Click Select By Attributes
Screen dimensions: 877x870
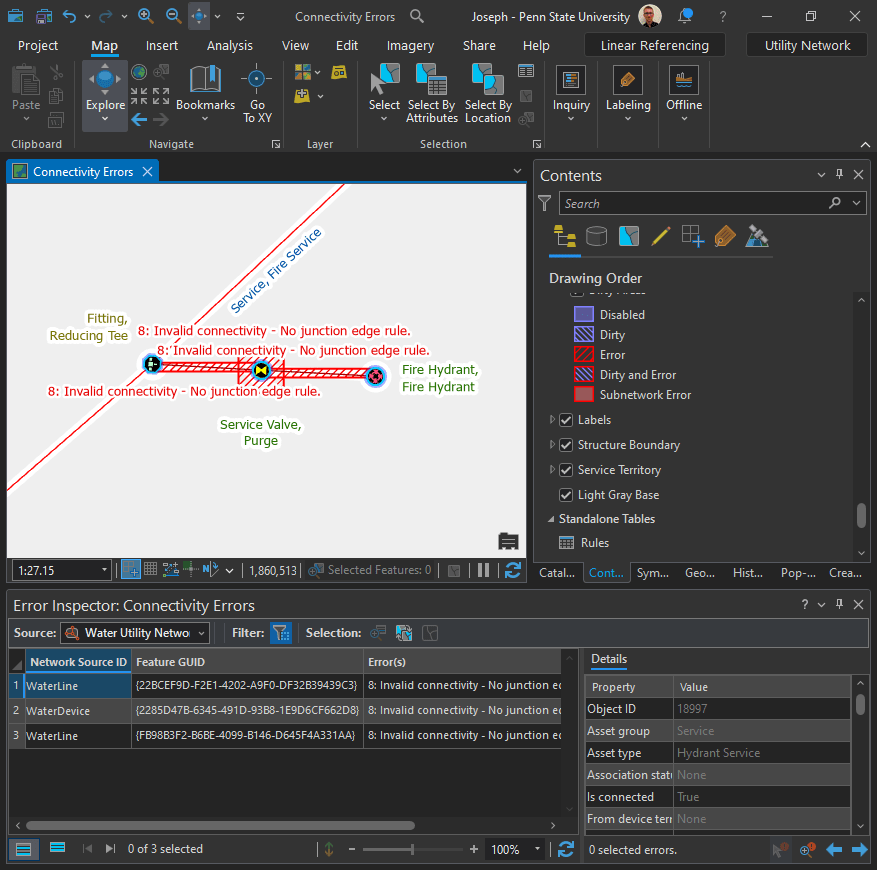point(431,90)
